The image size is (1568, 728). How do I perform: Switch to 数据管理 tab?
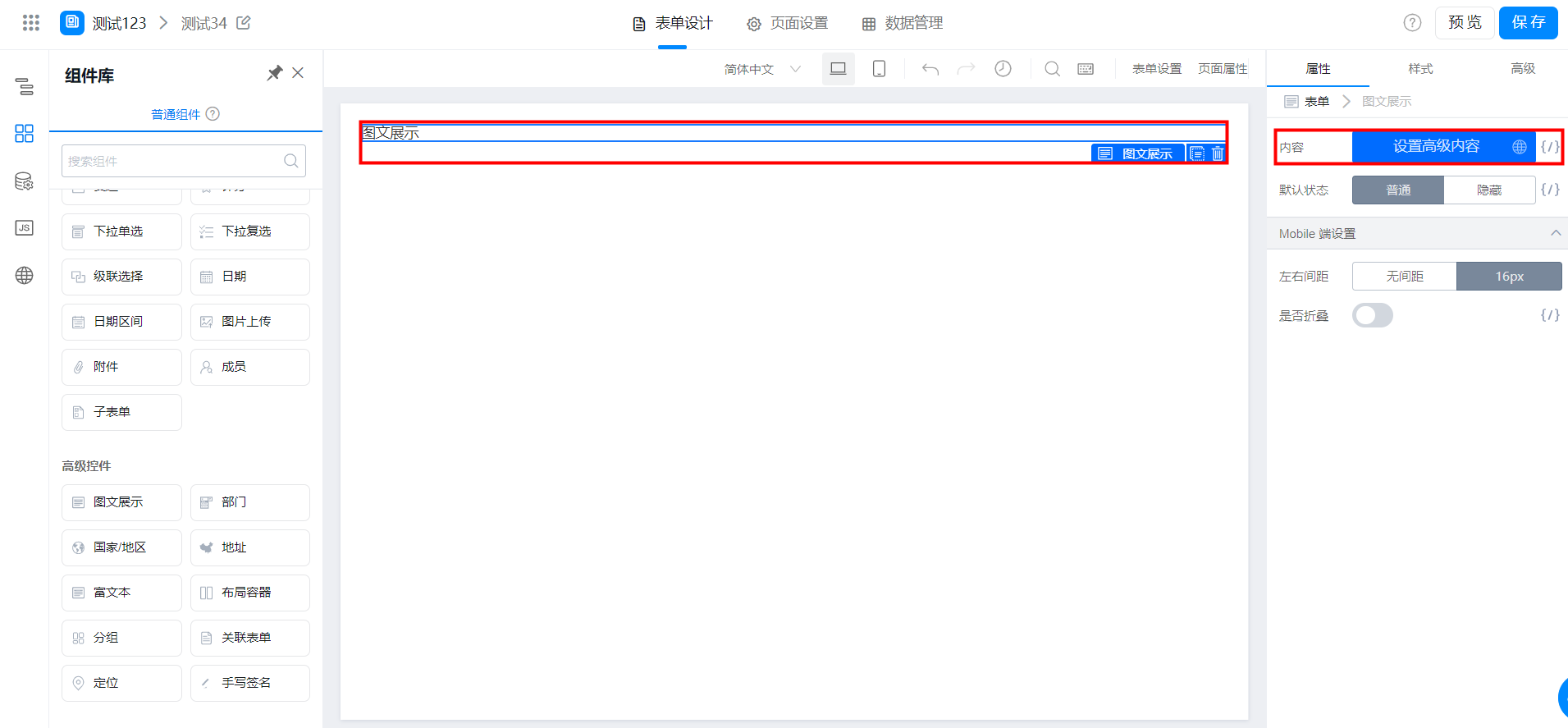click(903, 24)
